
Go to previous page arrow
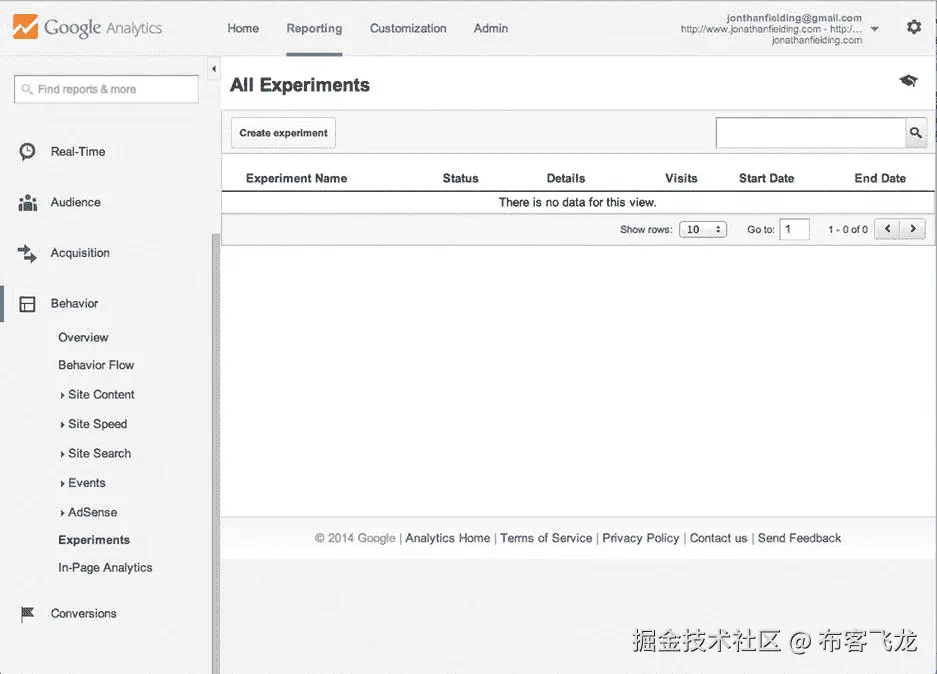887,229
